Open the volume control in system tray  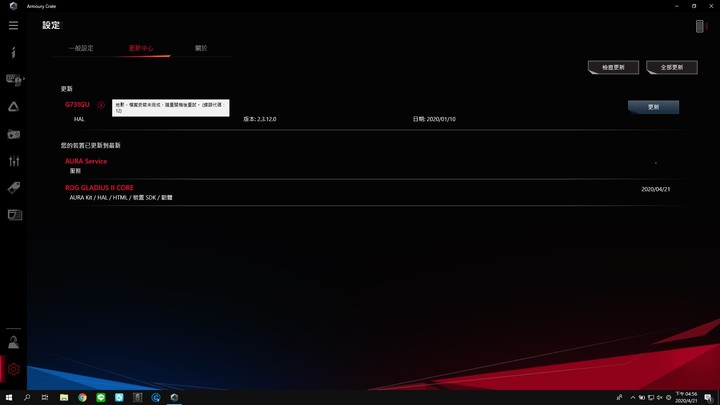click(659, 398)
